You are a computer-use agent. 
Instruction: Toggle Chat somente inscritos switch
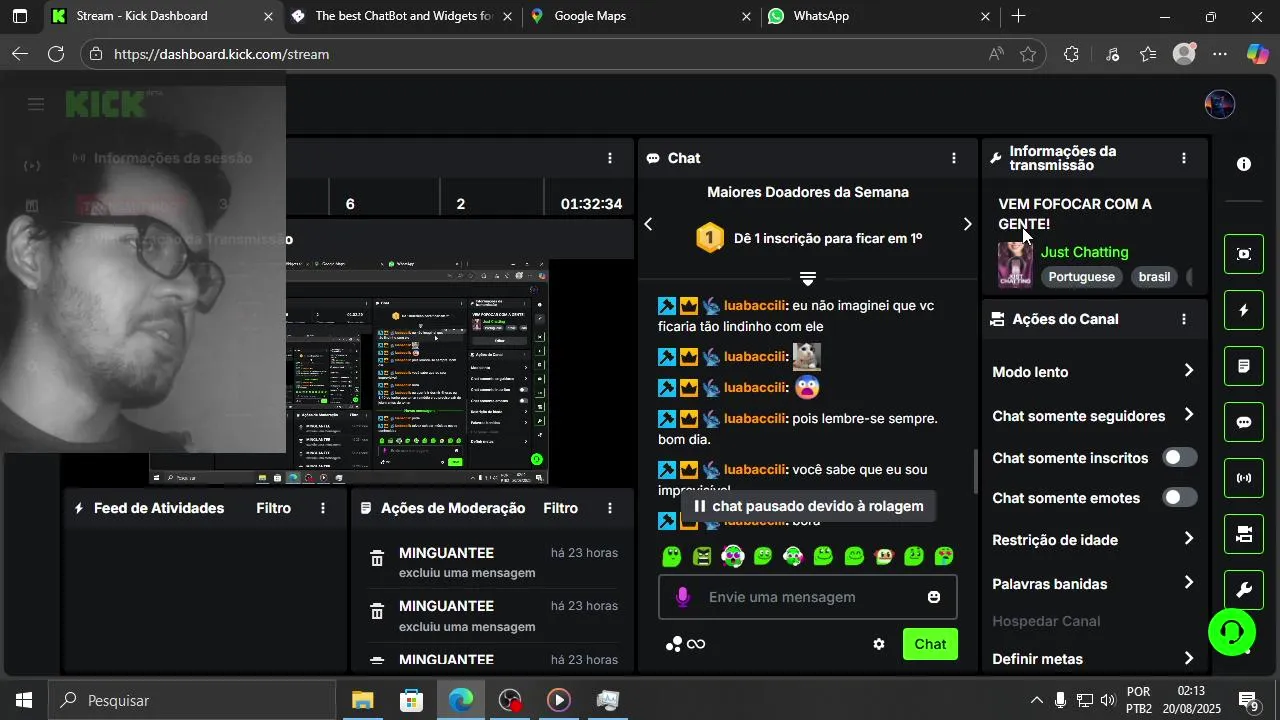1180,458
